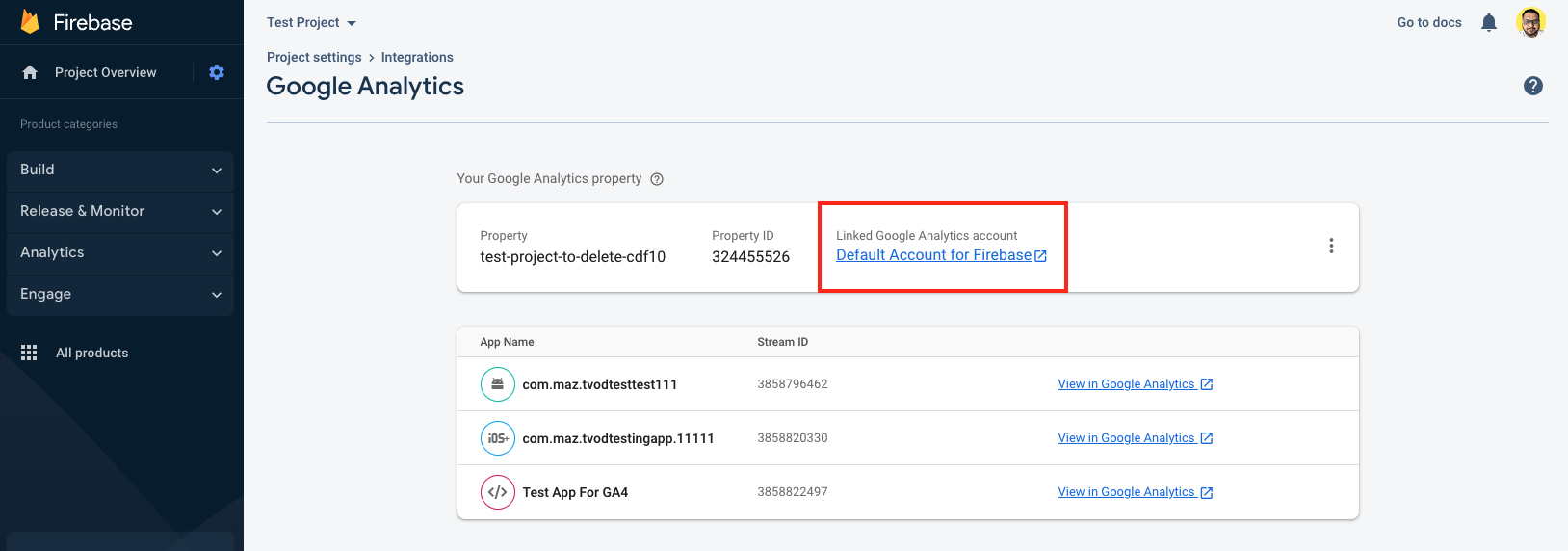Expand the Build category
Screen dimensions: 1568x551
click(120, 170)
